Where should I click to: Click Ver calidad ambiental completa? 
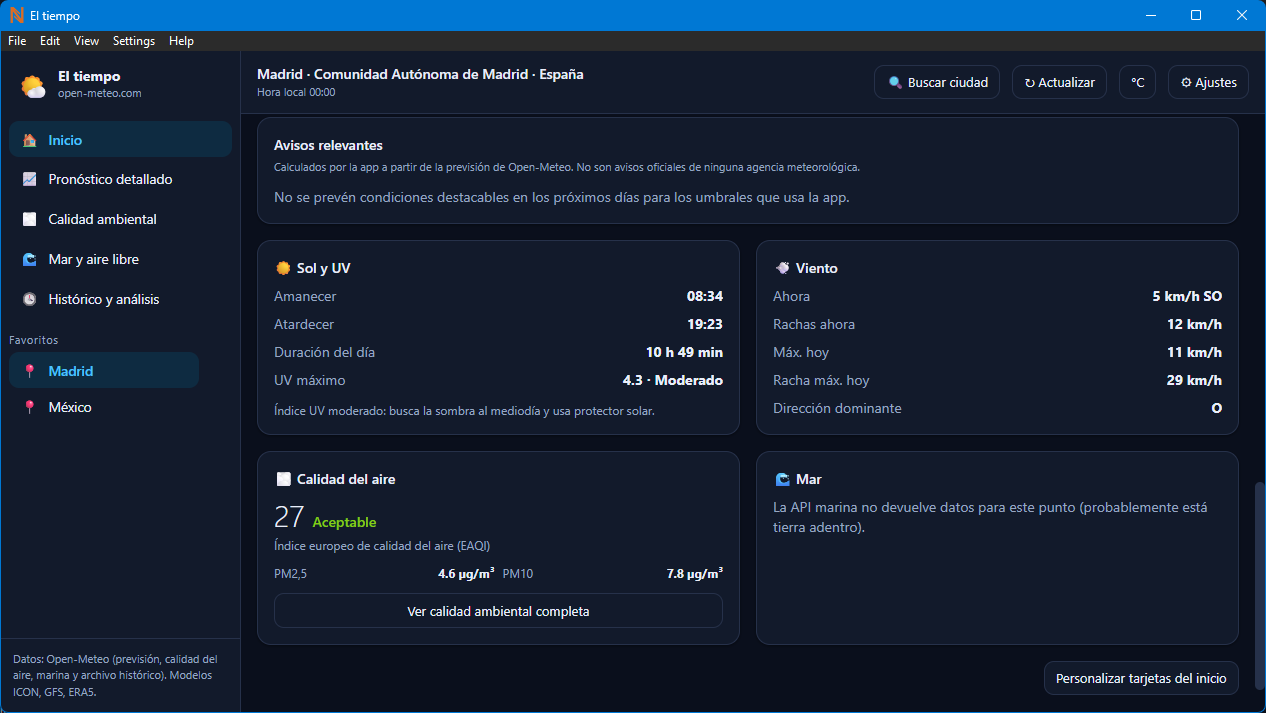pos(498,611)
